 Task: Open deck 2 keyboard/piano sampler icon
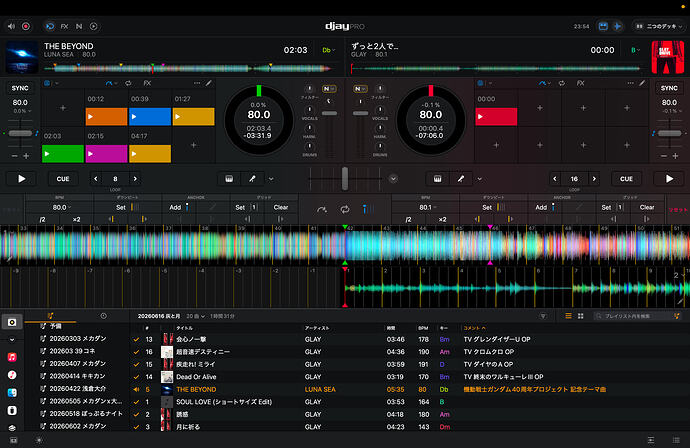click(x=437, y=179)
